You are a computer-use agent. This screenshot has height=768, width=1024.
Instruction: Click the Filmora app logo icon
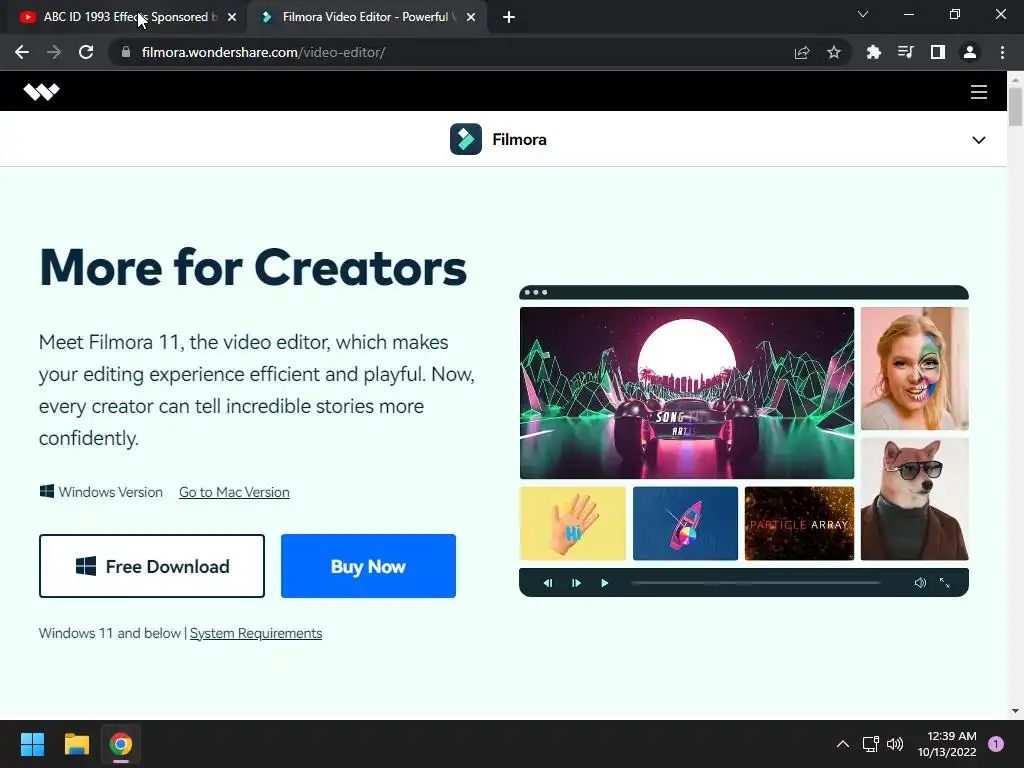pos(466,139)
